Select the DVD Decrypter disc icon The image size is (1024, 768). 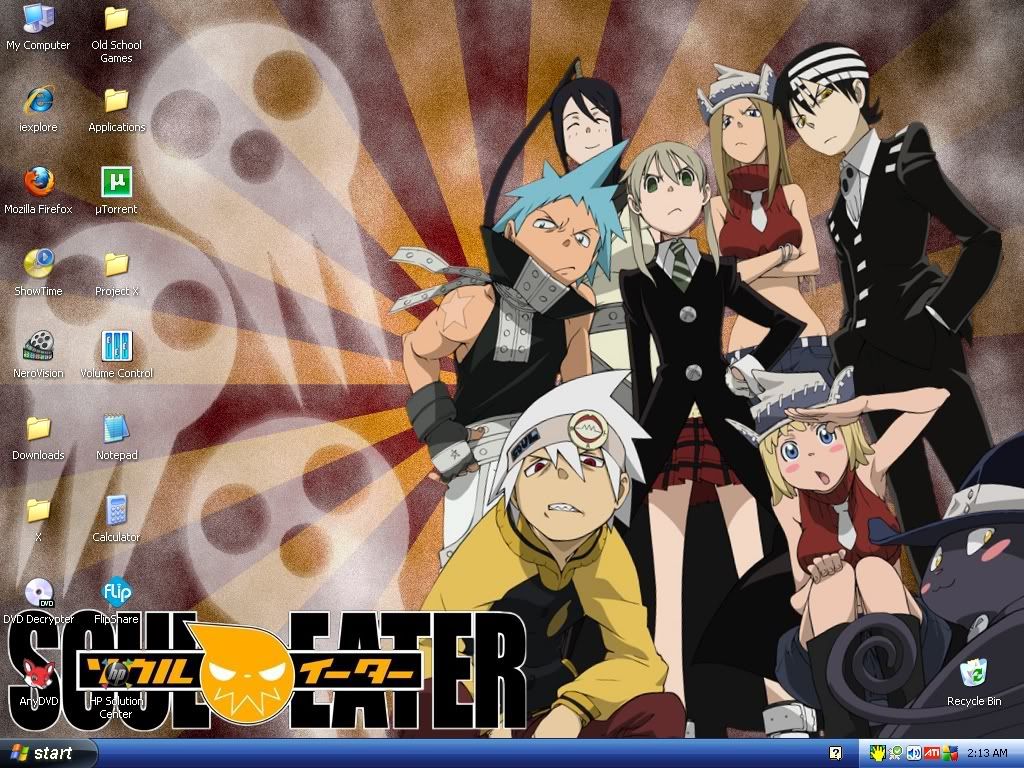pyautogui.click(x=38, y=592)
